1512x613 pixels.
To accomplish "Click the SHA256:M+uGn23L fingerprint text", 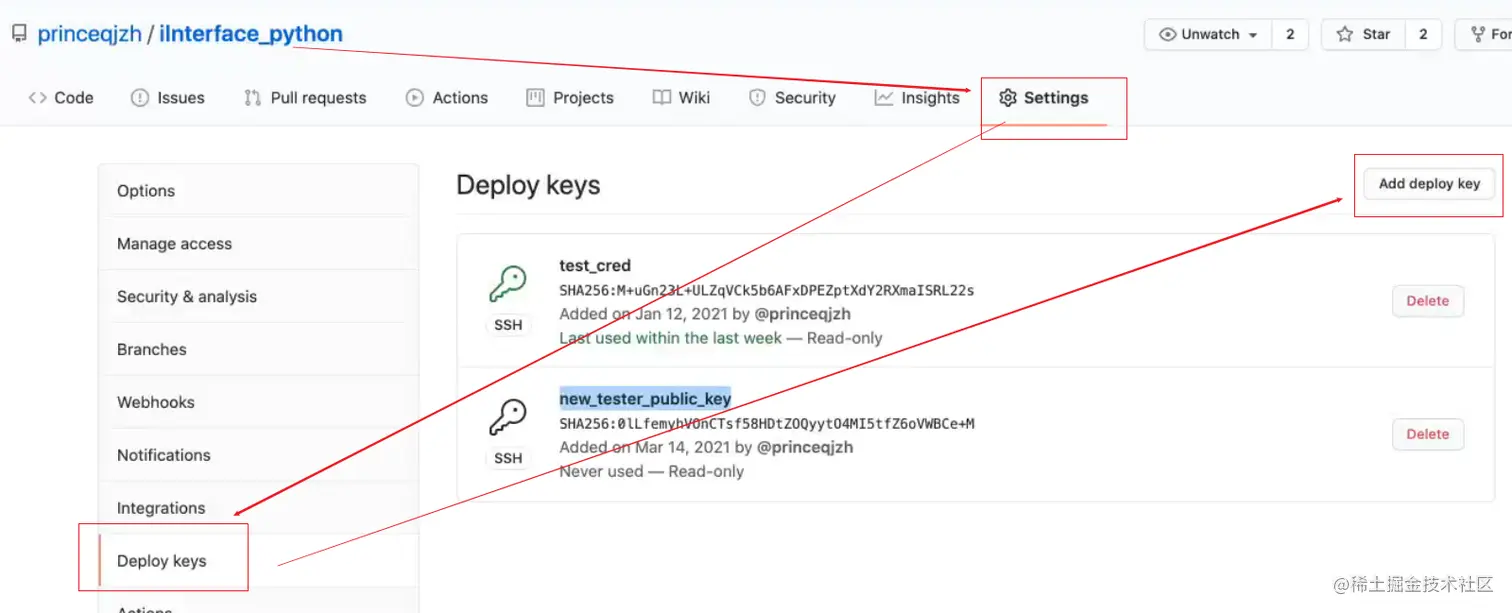I will (x=766, y=291).
